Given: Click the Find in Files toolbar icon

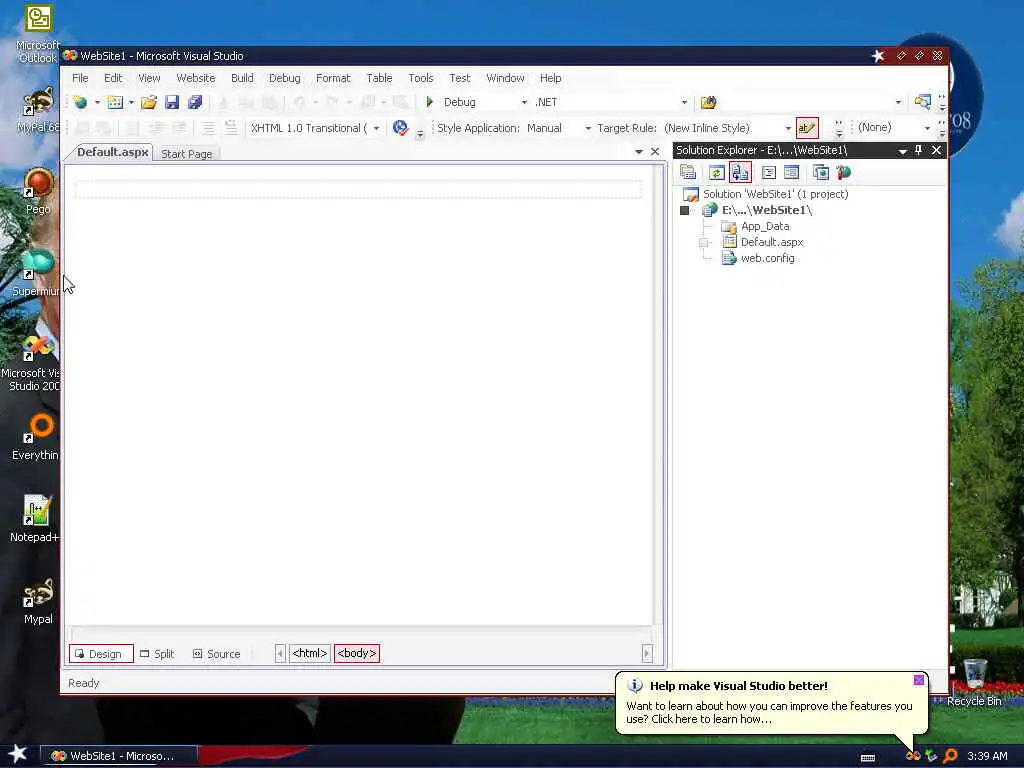Looking at the screenshot, I should click(709, 103).
